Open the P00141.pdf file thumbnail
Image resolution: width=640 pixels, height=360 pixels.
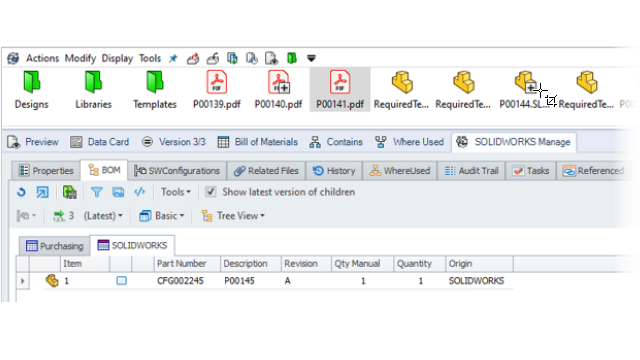point(340,89)
